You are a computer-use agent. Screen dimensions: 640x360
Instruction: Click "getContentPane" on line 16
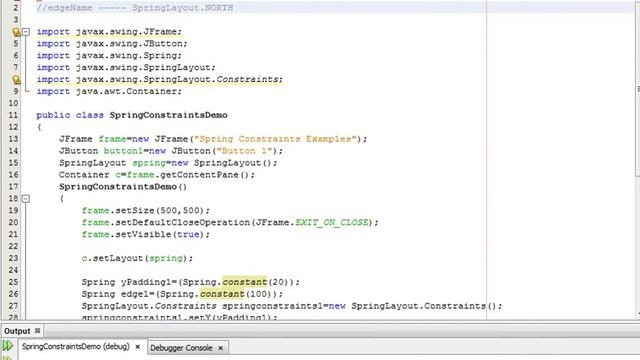click(x=199, y=175)
